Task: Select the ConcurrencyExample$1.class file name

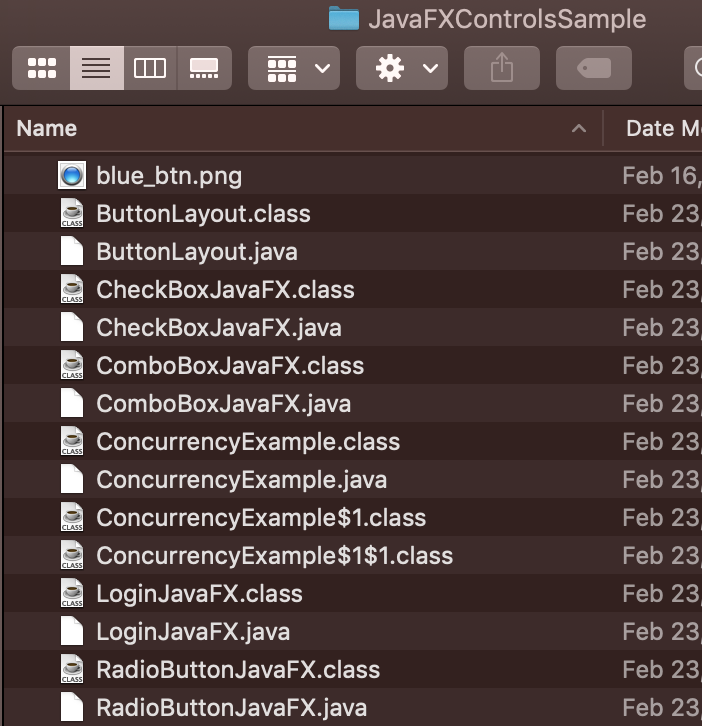Action: pyautogui.click(x=261, y=518)
